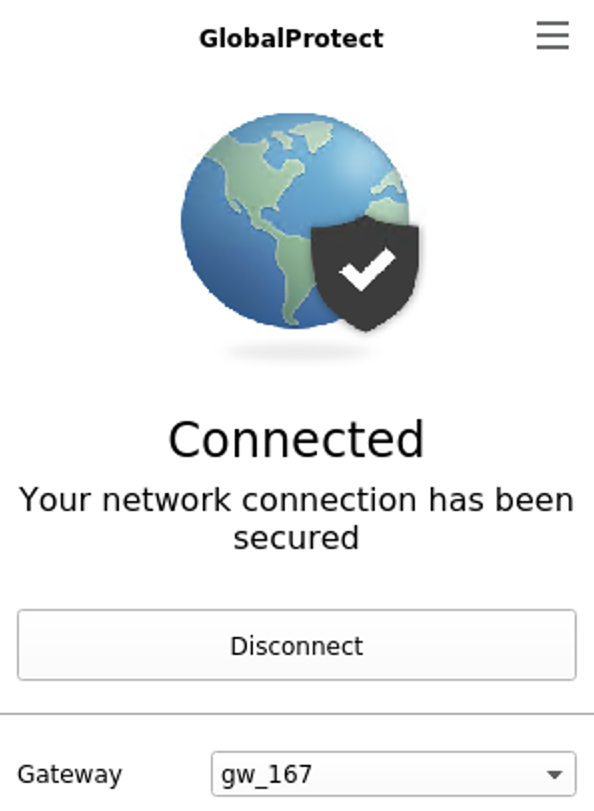Click the Connected status heading

click(x=296, y=439)
